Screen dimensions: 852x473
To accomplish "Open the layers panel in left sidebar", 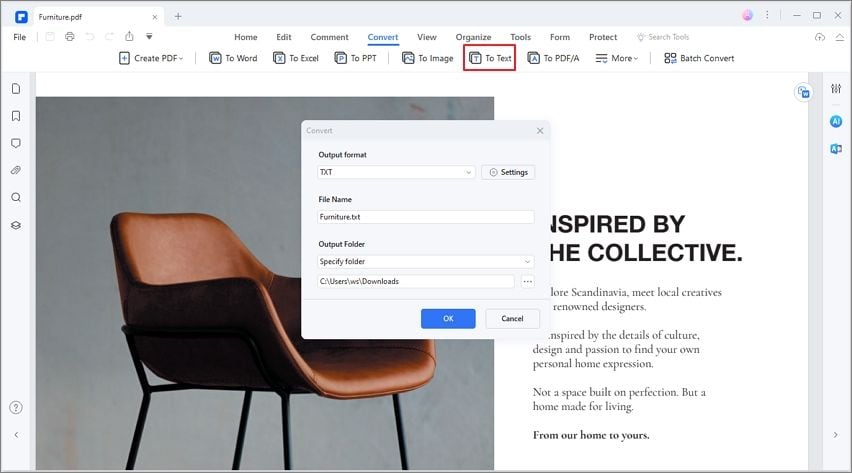I will click(x=16, y=225).
